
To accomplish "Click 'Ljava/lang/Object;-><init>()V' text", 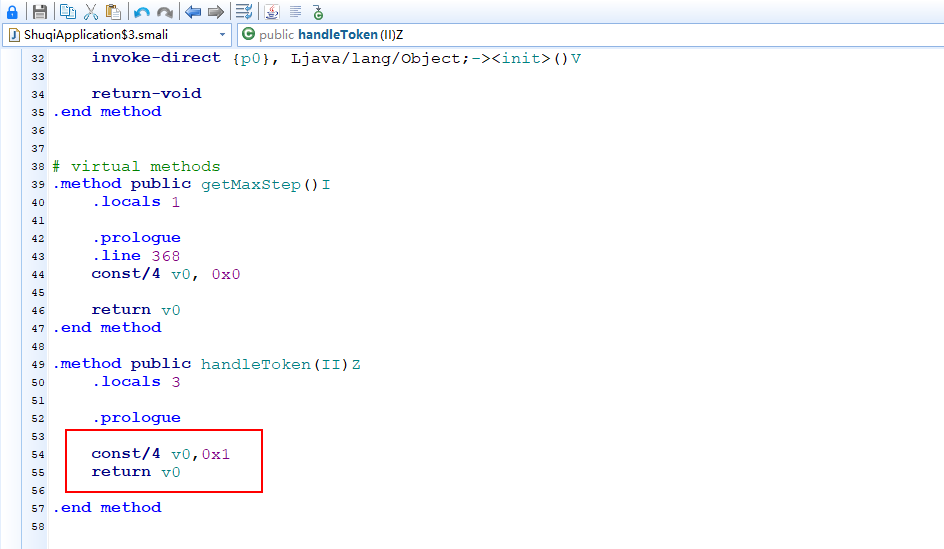I will tap(436, 58).
